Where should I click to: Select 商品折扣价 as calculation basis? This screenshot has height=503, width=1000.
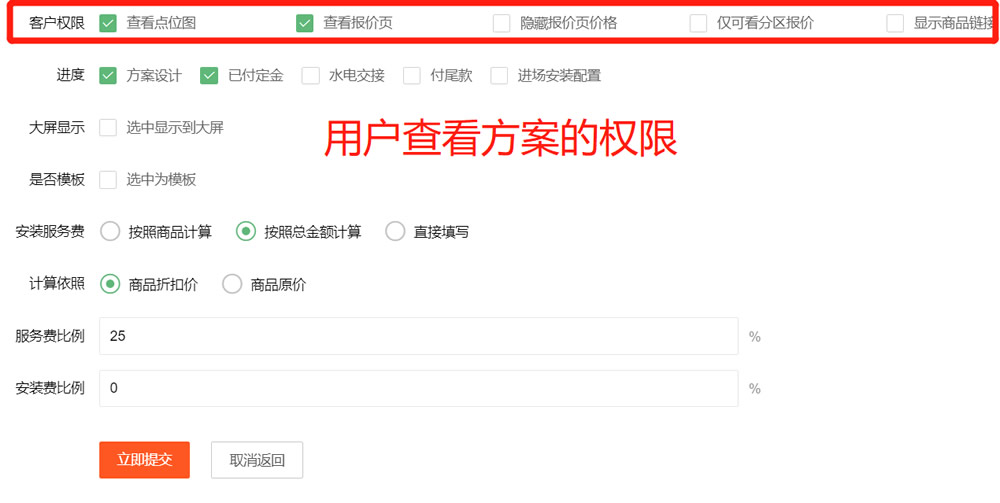pyautogui.click(x=110, y=284)
